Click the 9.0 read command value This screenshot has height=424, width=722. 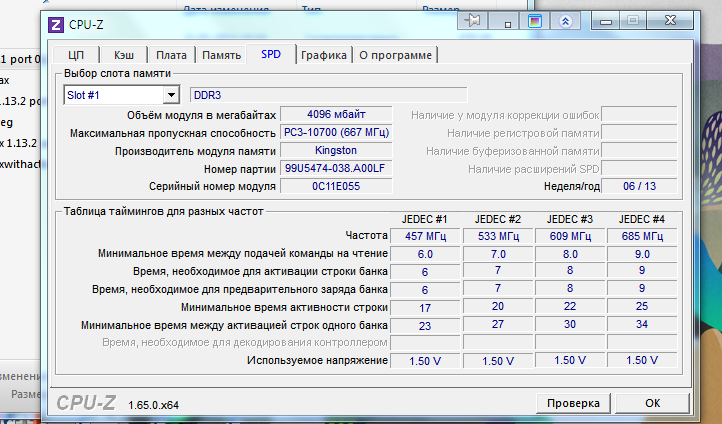click(642, 254)
